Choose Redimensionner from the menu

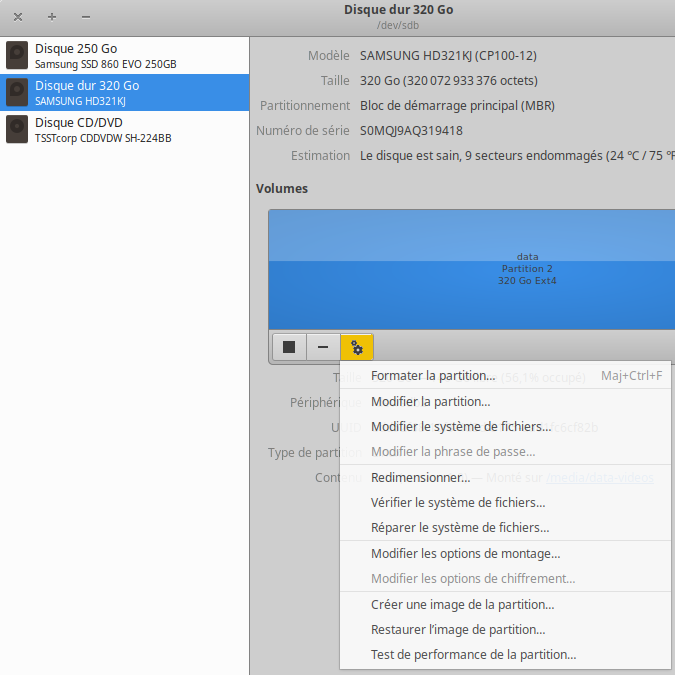pyautogui.click(x=505, y=477)
